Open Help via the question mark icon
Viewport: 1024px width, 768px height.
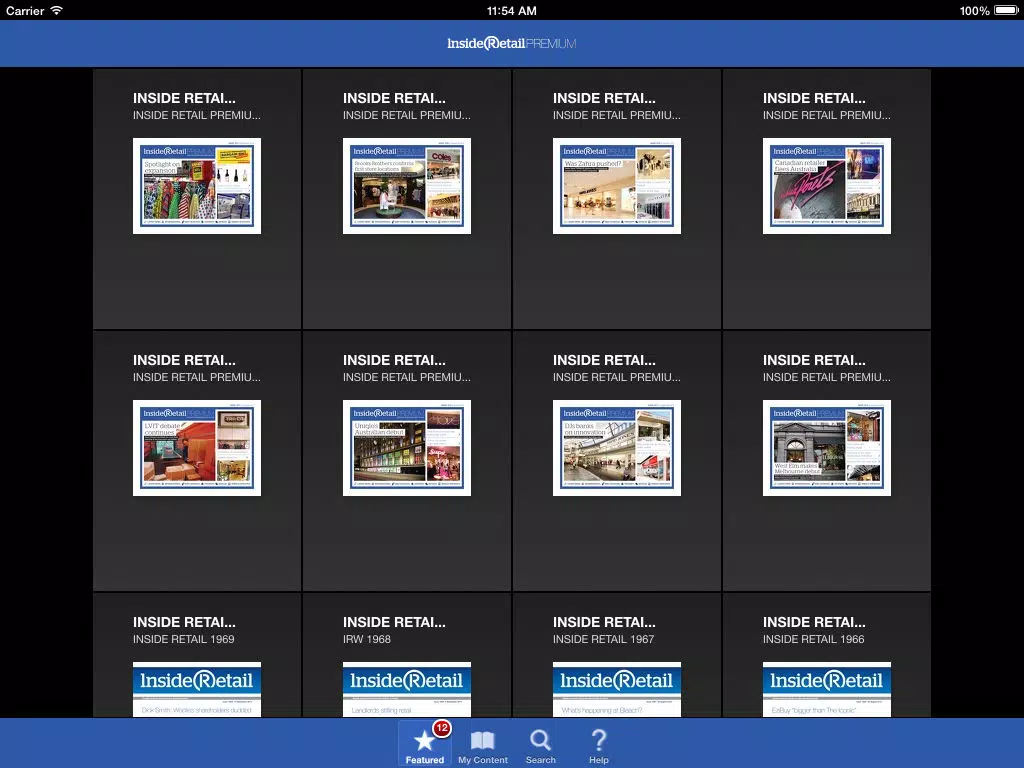(598, 743)
